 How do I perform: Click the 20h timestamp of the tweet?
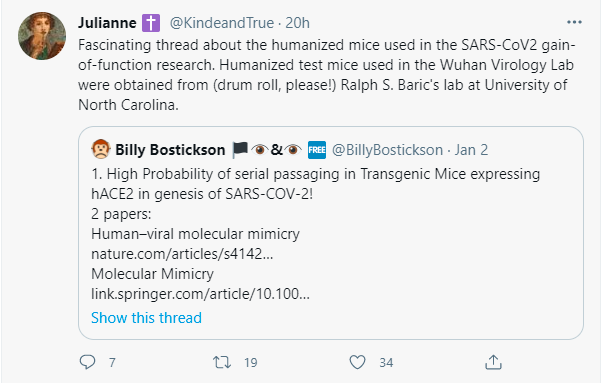tap(298, 23)
